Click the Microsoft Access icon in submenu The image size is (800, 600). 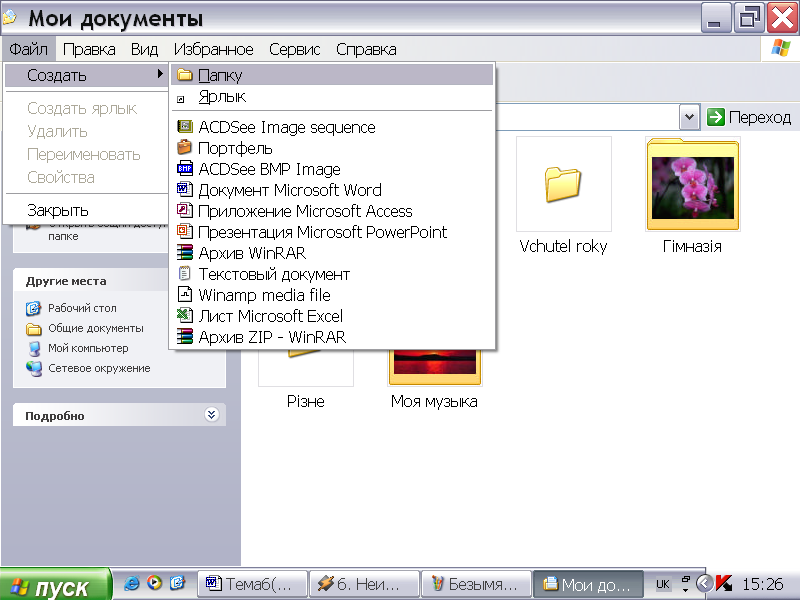(185, 210)
